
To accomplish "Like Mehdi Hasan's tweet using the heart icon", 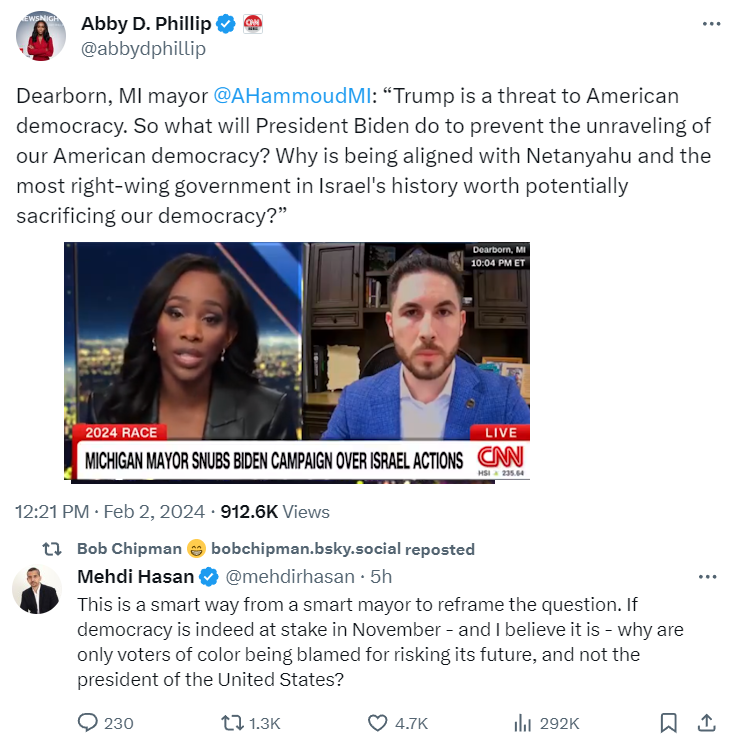I will pyautogui.click(x=378, y=723).
